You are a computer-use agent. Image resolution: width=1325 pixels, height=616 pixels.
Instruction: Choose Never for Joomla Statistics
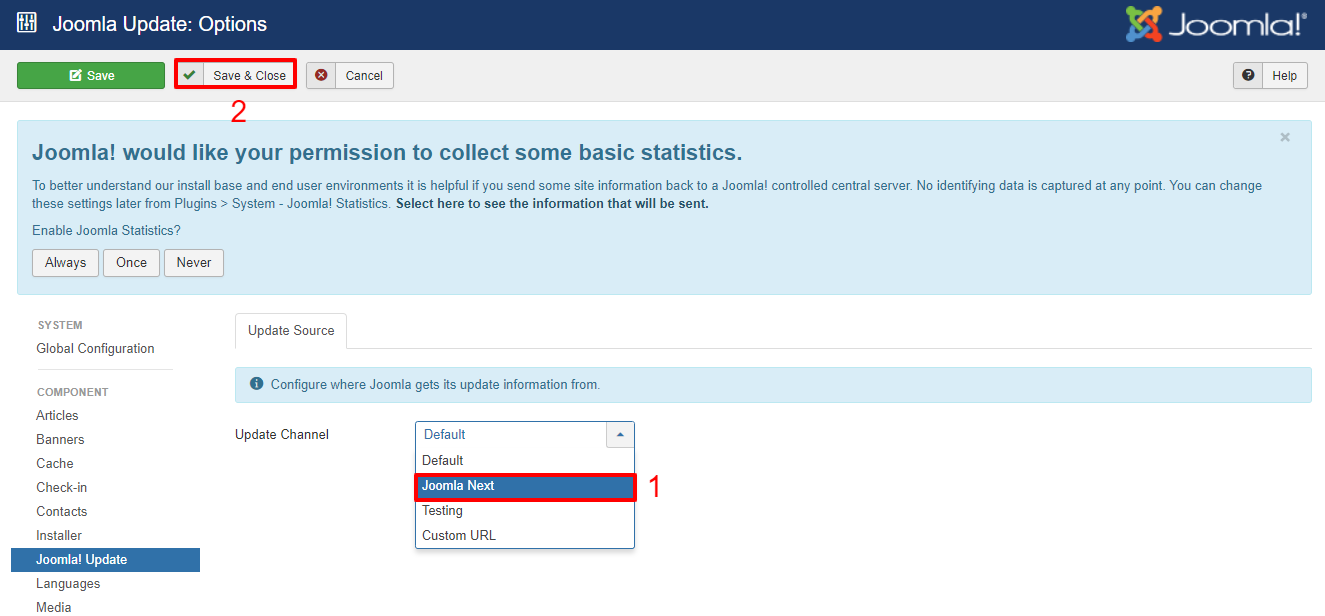pyautogui.click(x=193, y=262)
